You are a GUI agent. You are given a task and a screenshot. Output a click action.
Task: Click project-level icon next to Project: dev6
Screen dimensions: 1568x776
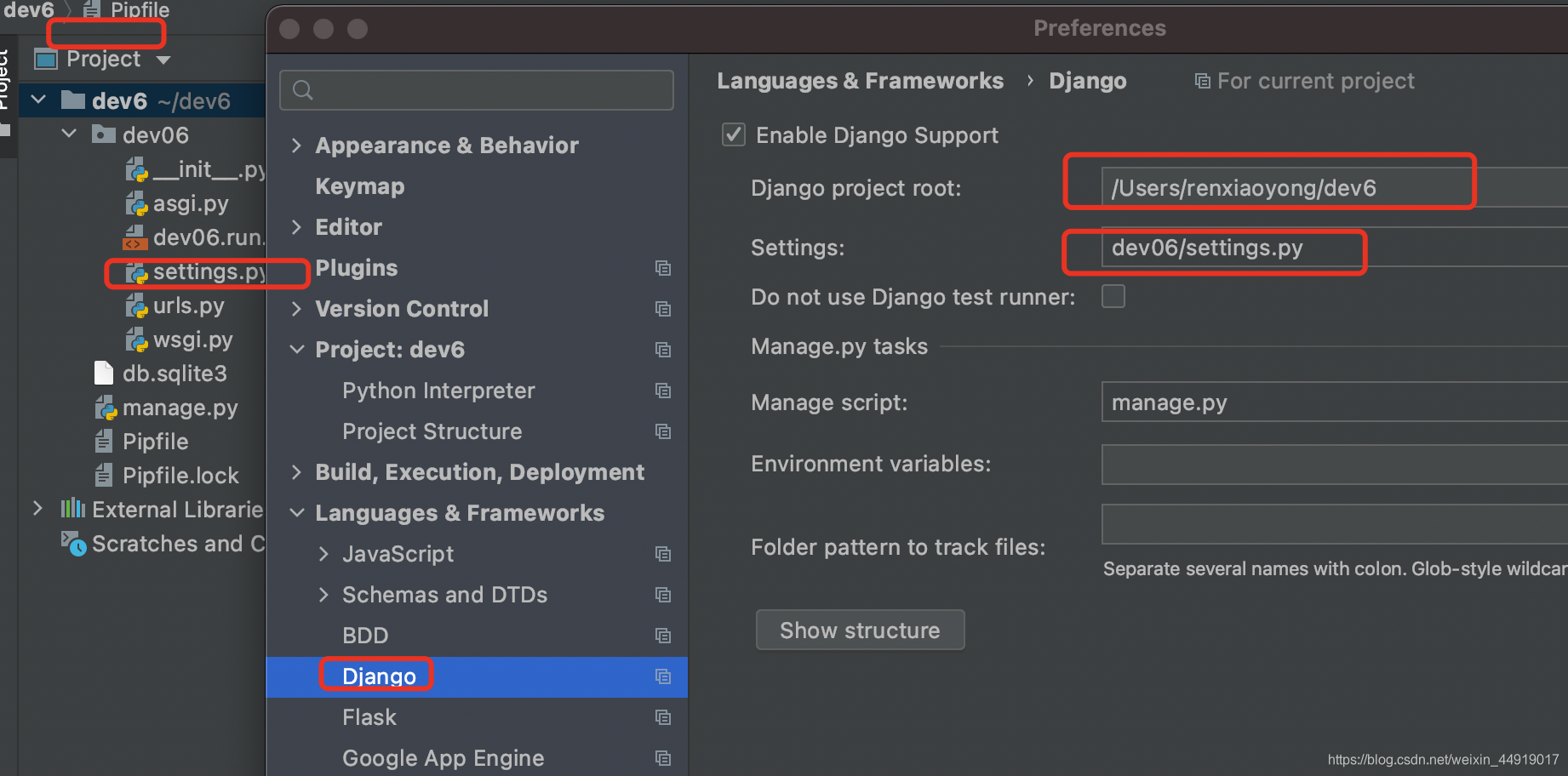point(663,350)
